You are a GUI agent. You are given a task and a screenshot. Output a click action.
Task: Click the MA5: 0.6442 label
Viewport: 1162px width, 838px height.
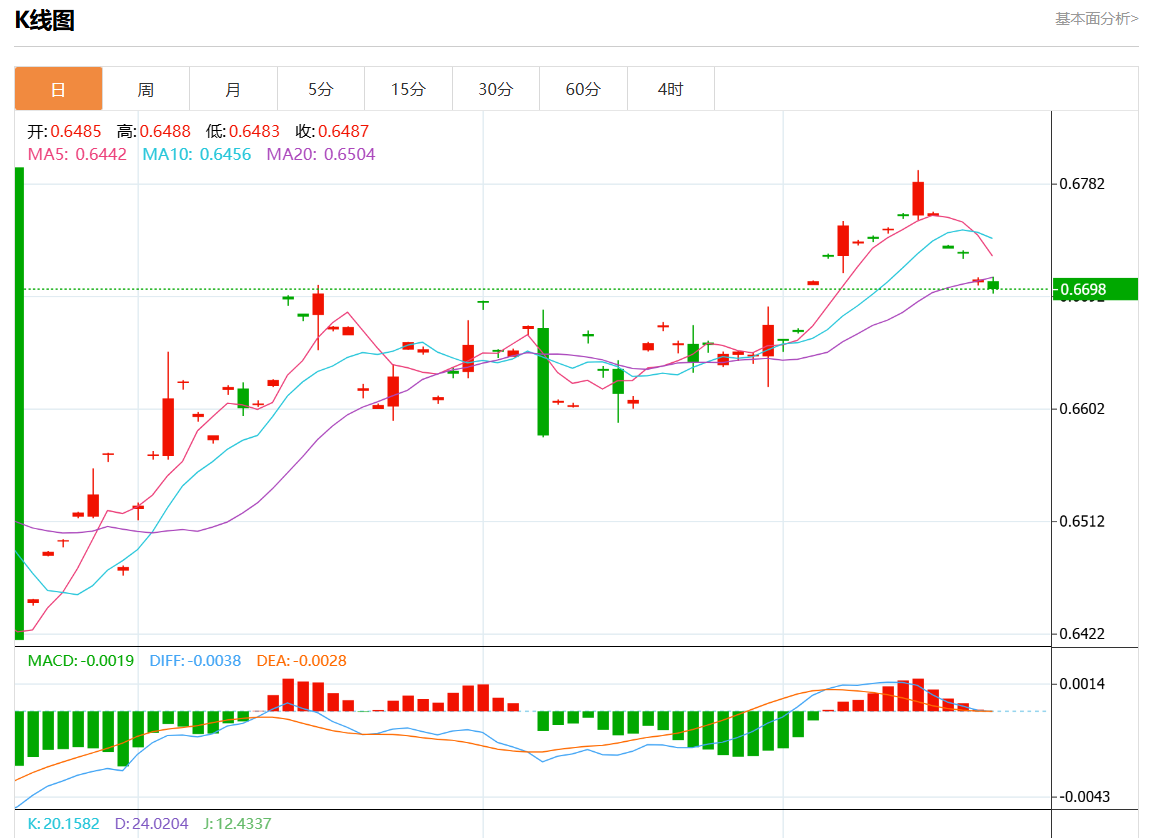(77, 154)
